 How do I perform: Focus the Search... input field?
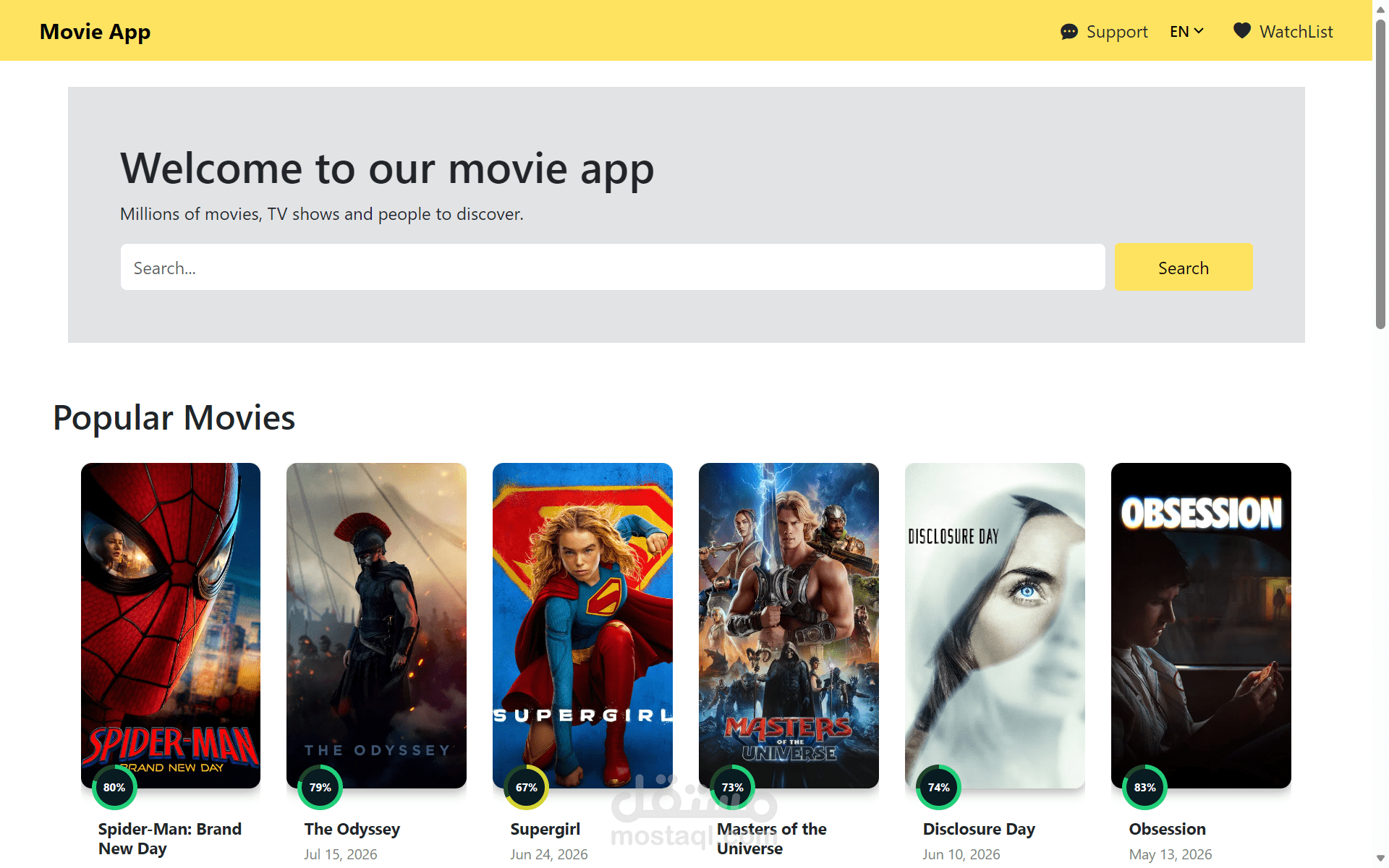(613, 267)
